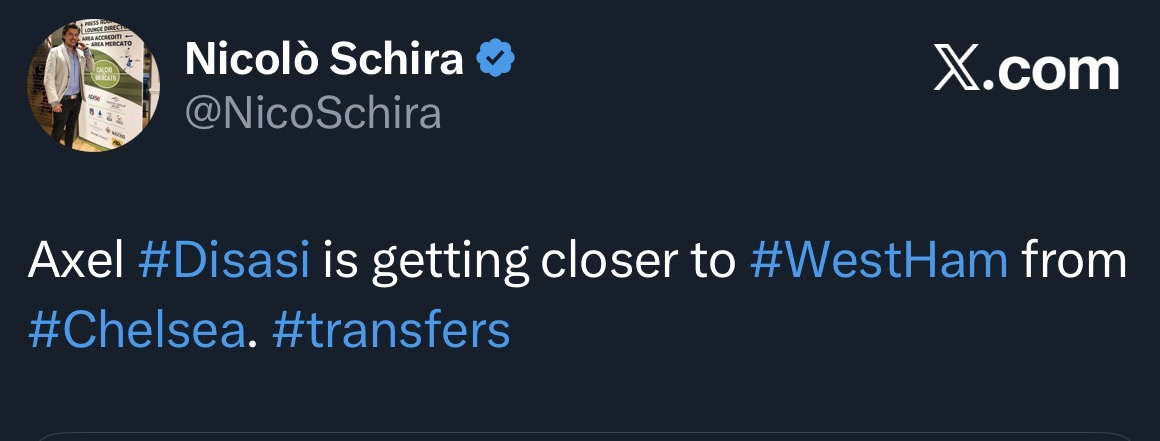
Task: Open the #transfers hashtag
Action: coord(390,330)
